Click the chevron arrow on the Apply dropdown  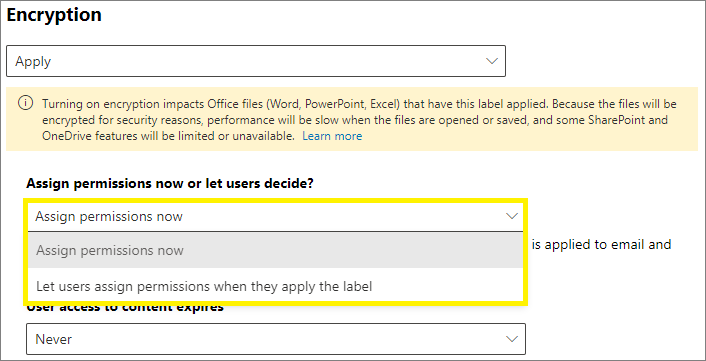pos(492,61)
